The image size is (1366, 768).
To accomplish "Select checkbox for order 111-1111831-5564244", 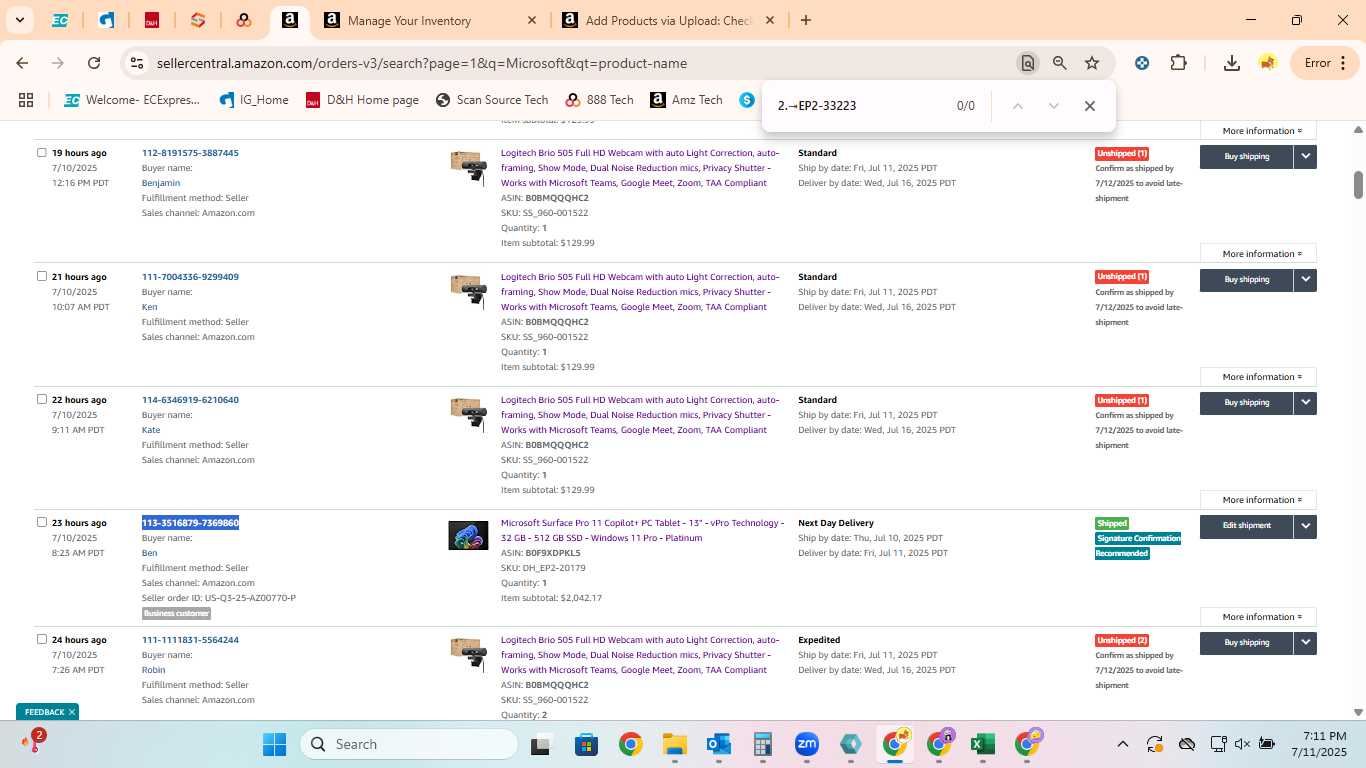I will [x=42, y=639].
